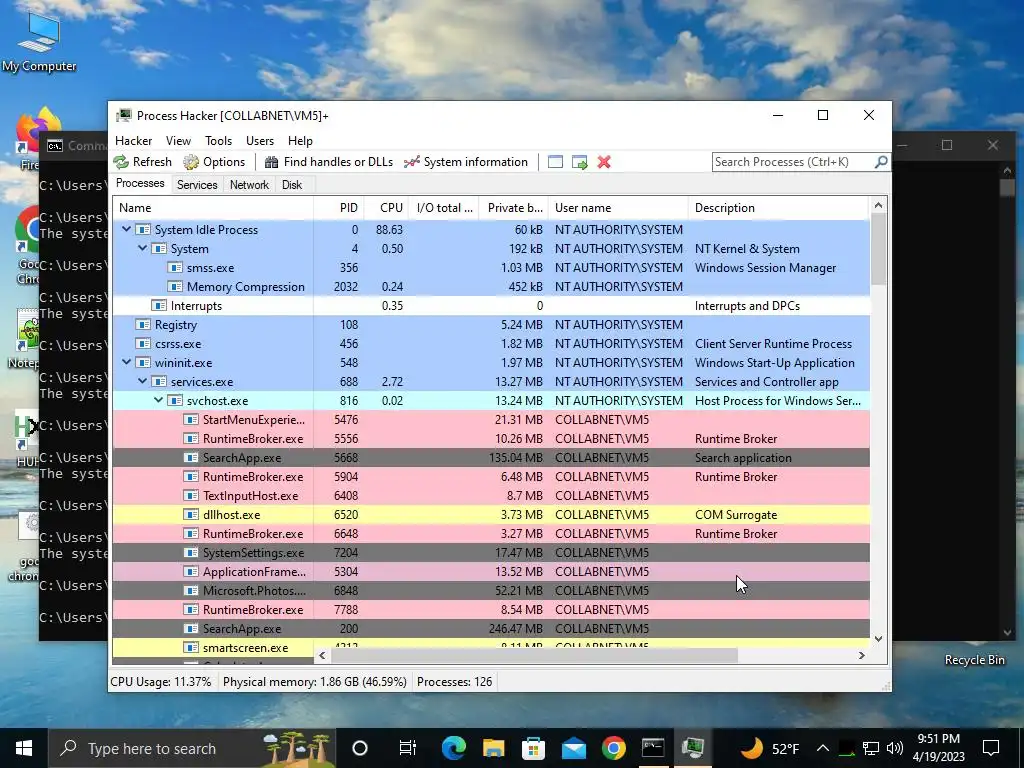Click the Interrupts row icon
This screenshot has width=1024, height=768.
[x=159, y=306]
